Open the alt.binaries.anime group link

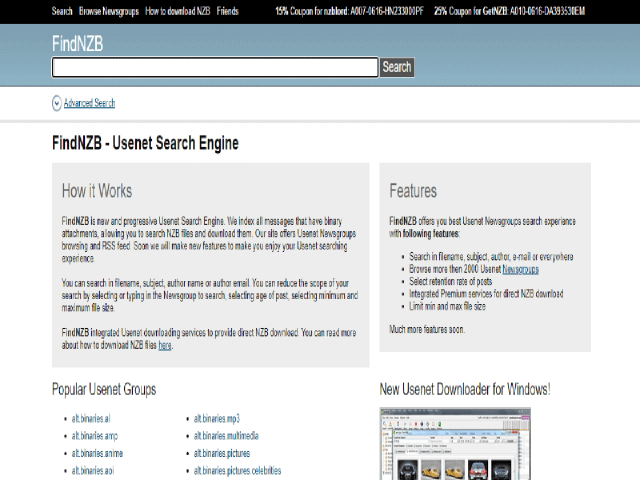[x=97, y=453]
